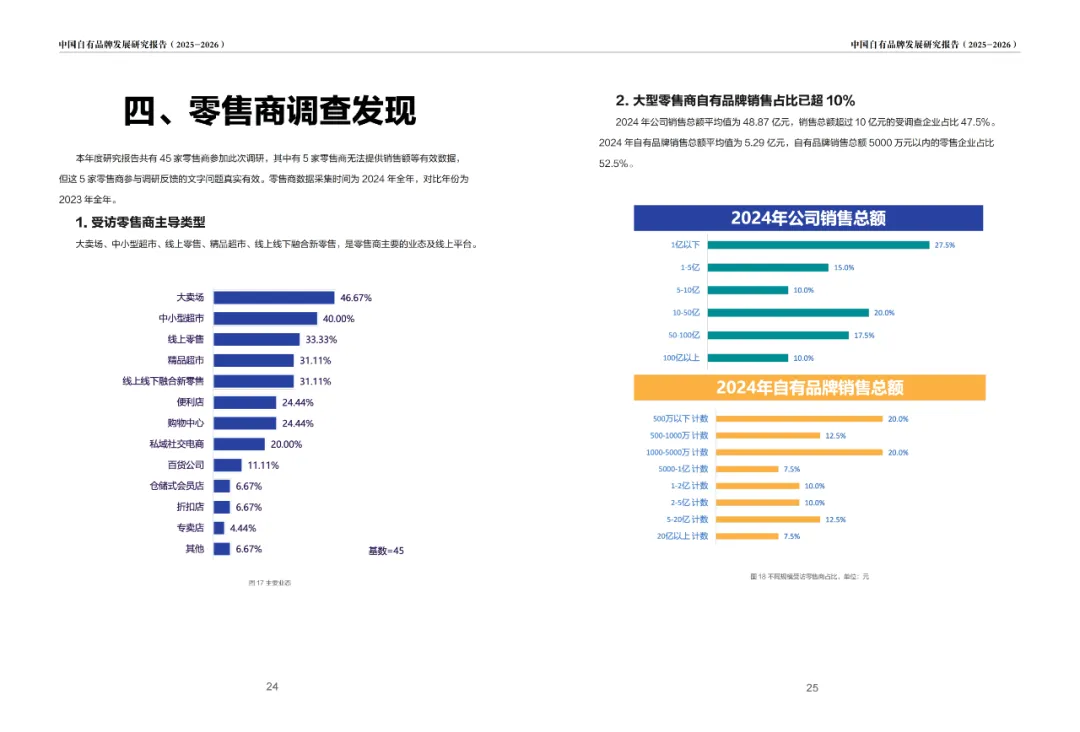Image resolution: width=1080 pixels, height=732 pixels.
Task: Click the 大卖场 bar label
Action: [x=190, y=297]
